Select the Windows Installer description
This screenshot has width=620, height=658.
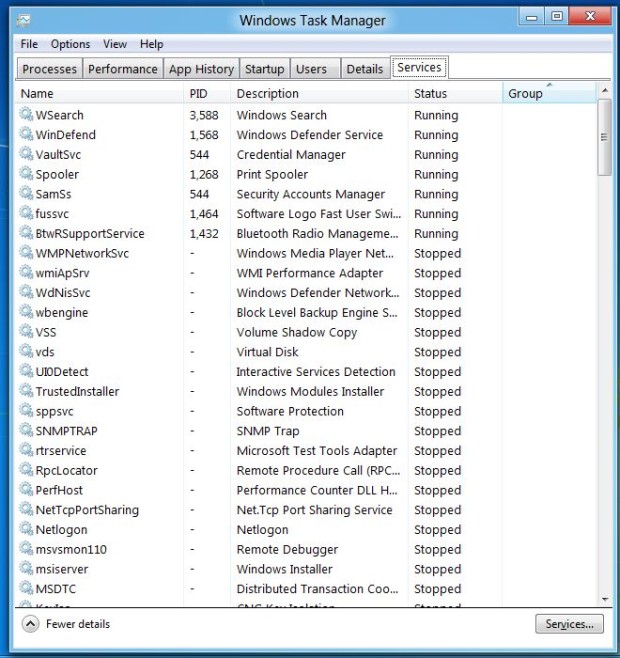click(x=284, y=569)
